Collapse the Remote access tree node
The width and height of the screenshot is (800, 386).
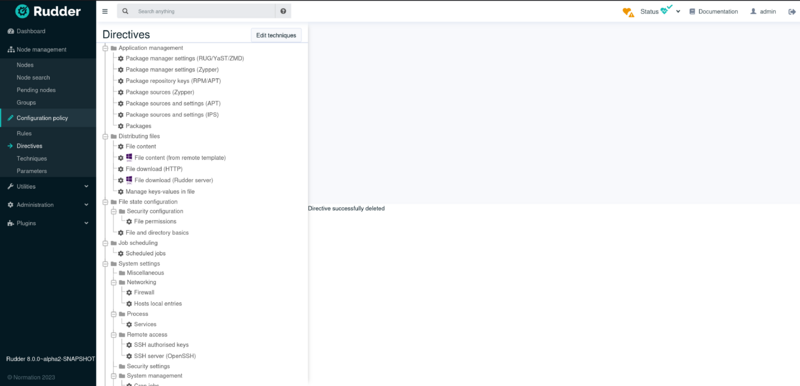(114, 335)
